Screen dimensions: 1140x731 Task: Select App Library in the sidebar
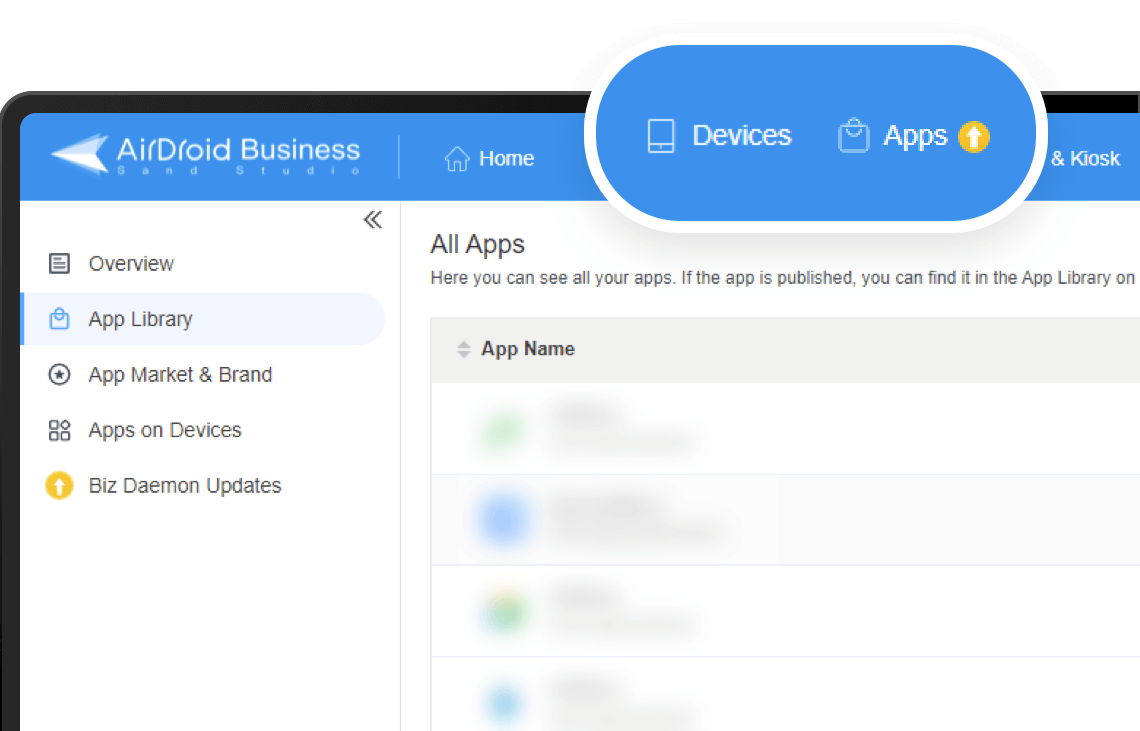pos(204,319)
